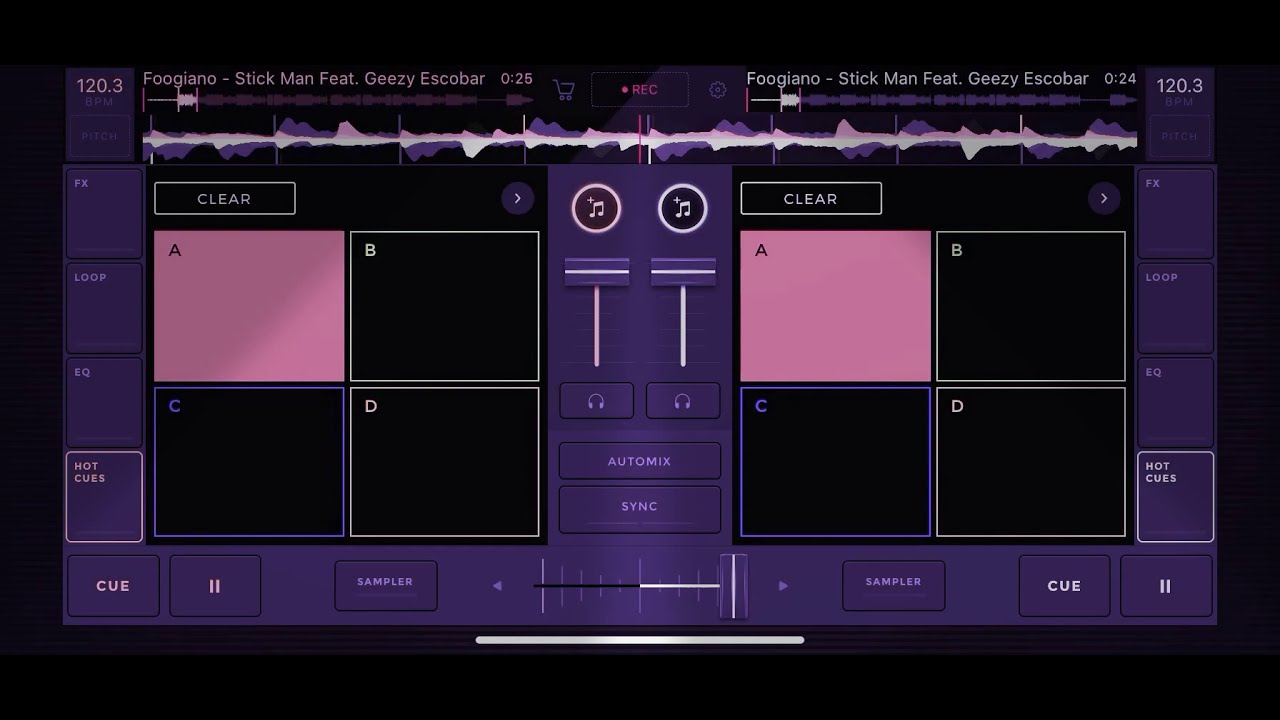Click left deck track overview waveform

[x=338, y=100]
